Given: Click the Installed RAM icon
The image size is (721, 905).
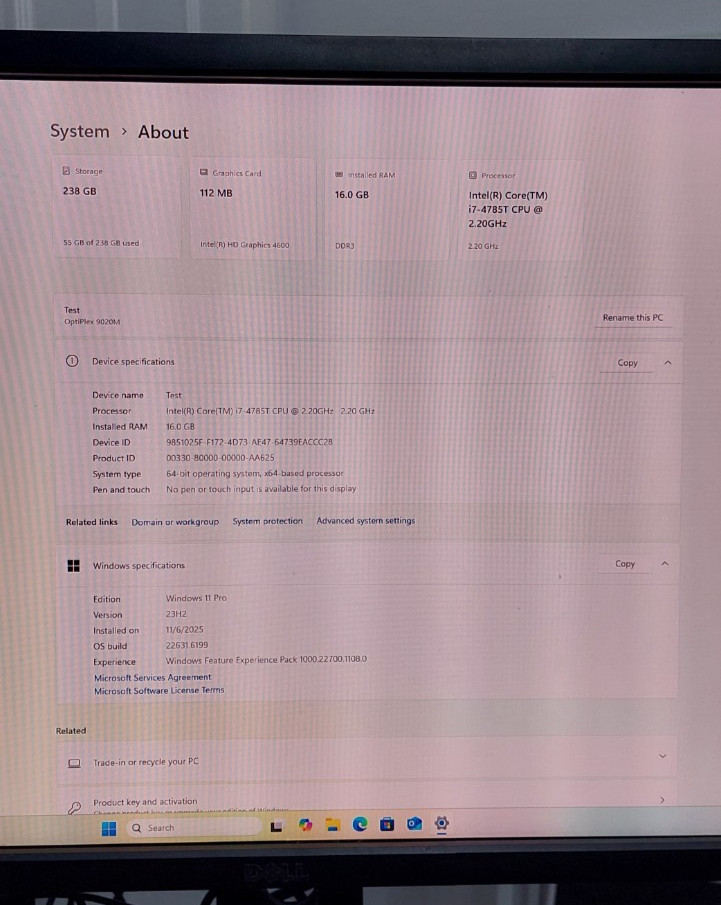Looking at the screenshot, I should [x=339, y=174].
